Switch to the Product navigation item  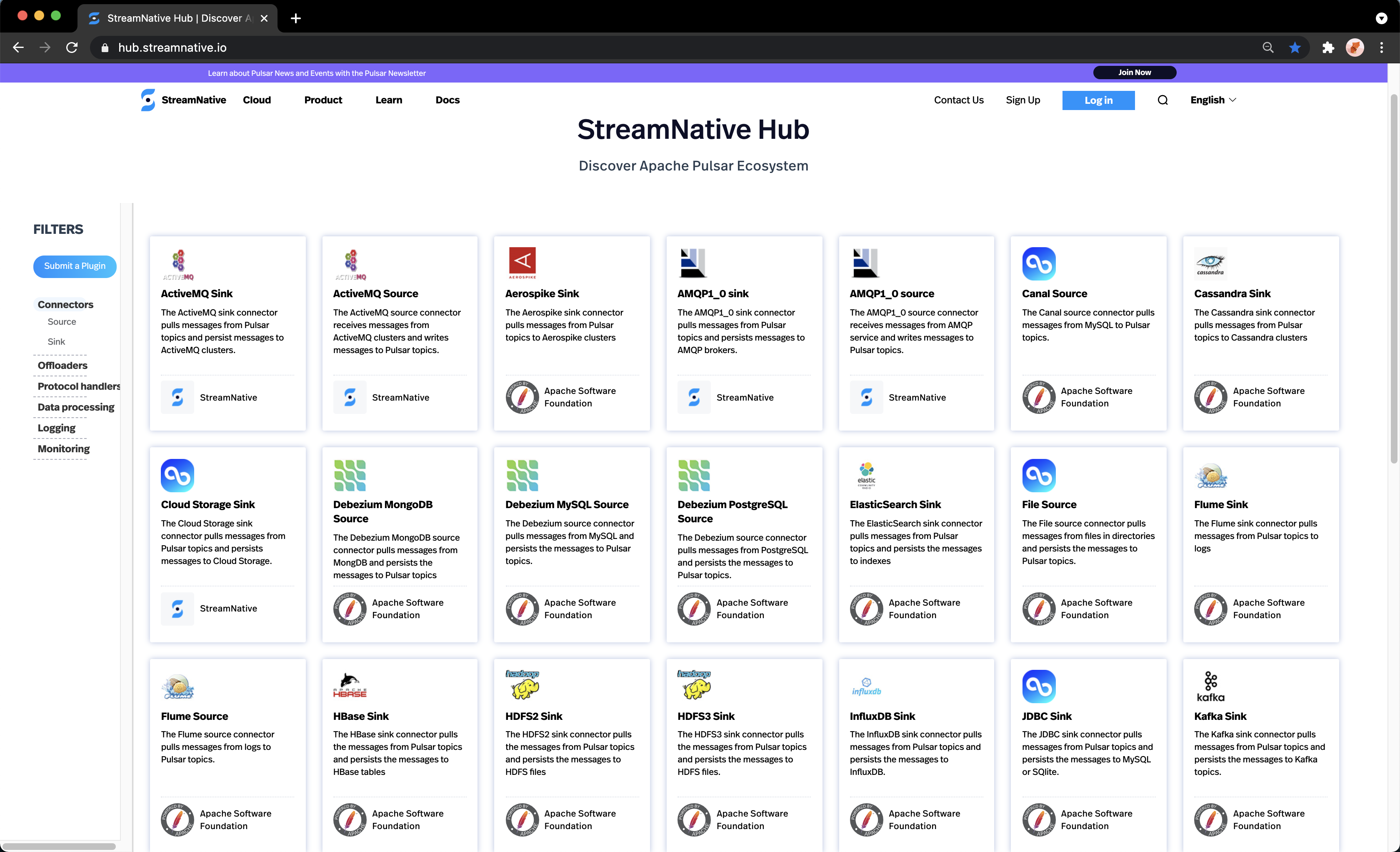[x=323, y=100]
